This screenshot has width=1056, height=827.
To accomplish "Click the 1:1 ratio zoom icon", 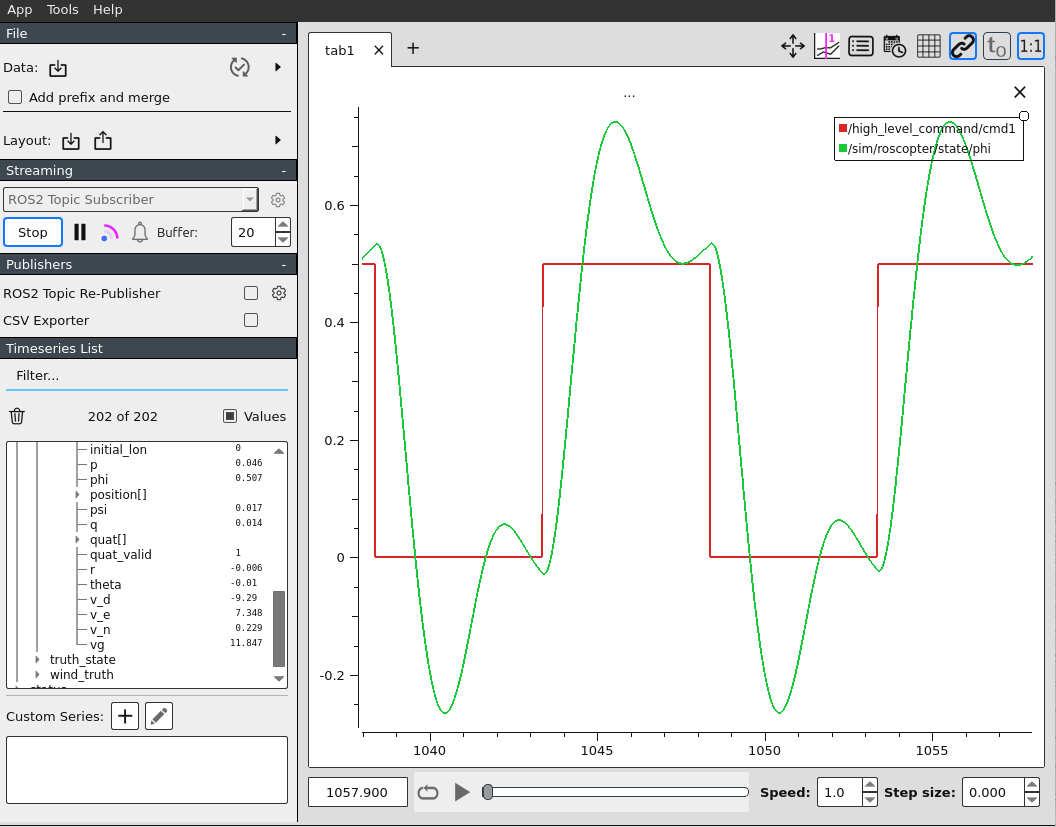I will click(1030, 46).
